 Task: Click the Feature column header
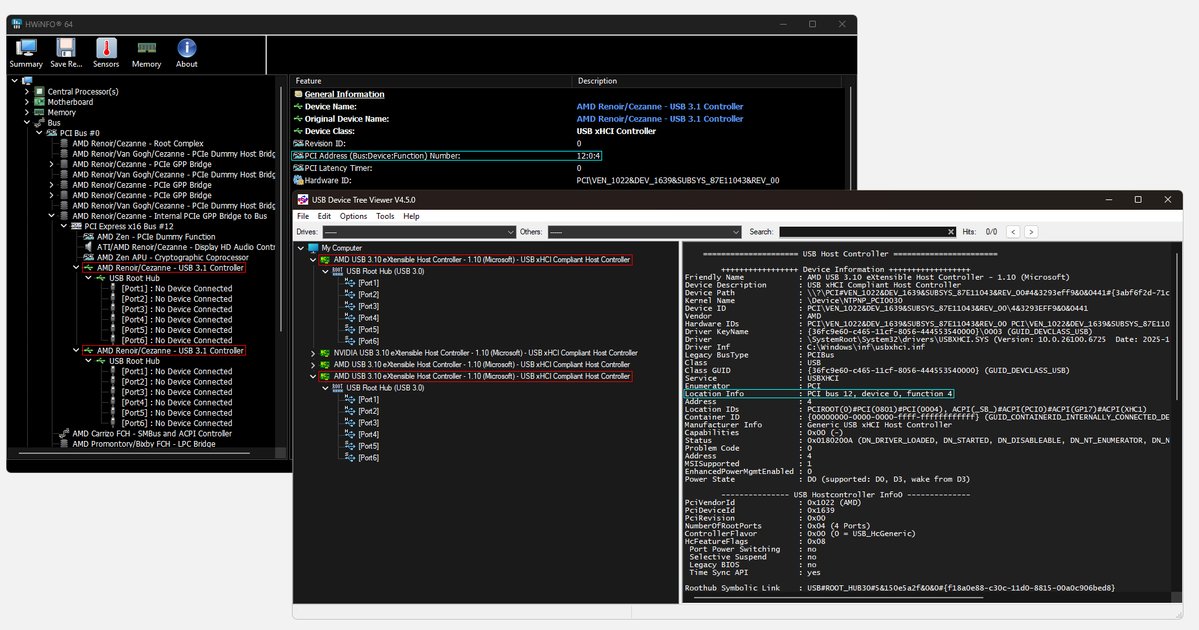click(x=431, y=81)
